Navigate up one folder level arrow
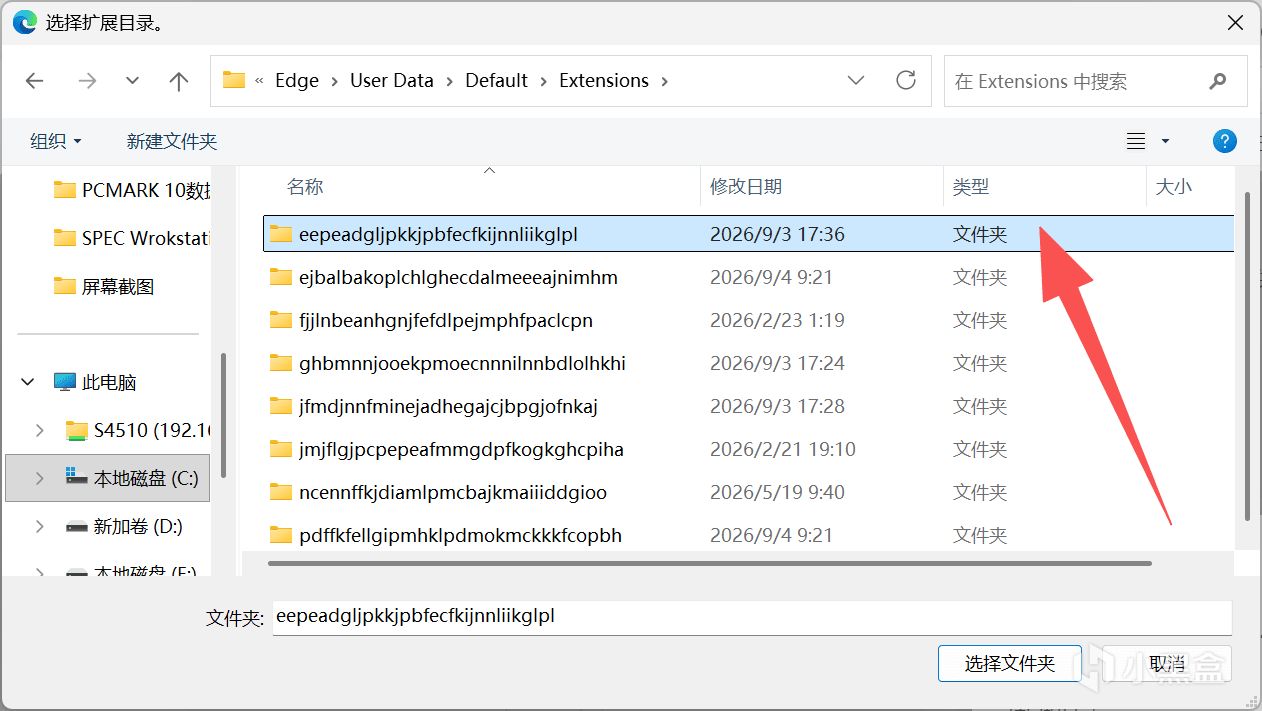The image size is (1262, 711). pos(179,81)
